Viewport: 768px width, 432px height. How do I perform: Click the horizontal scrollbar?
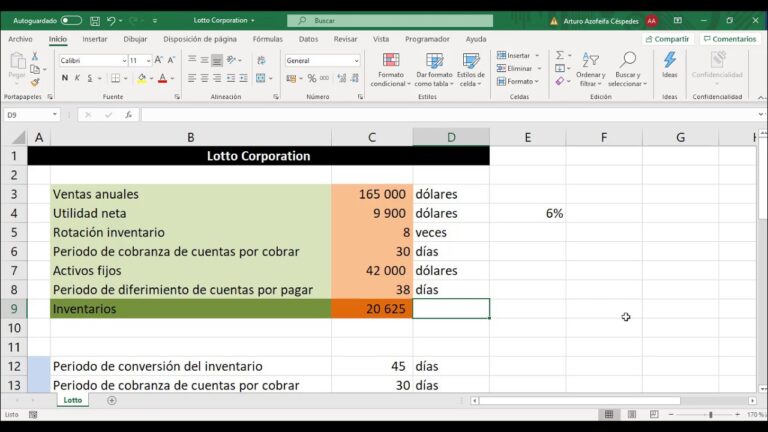click(x=580, y=401)
